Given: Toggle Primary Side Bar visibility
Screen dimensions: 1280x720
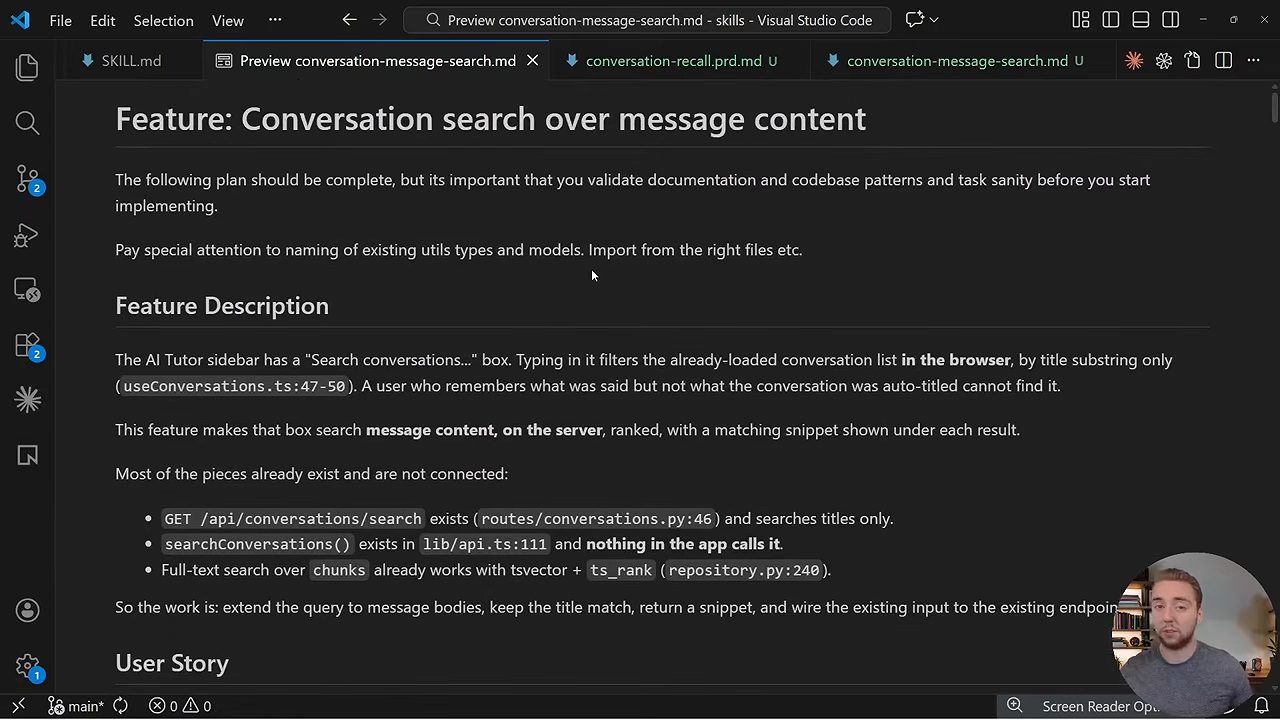Looking at the screenshot, I should [x=1111, y=20].
